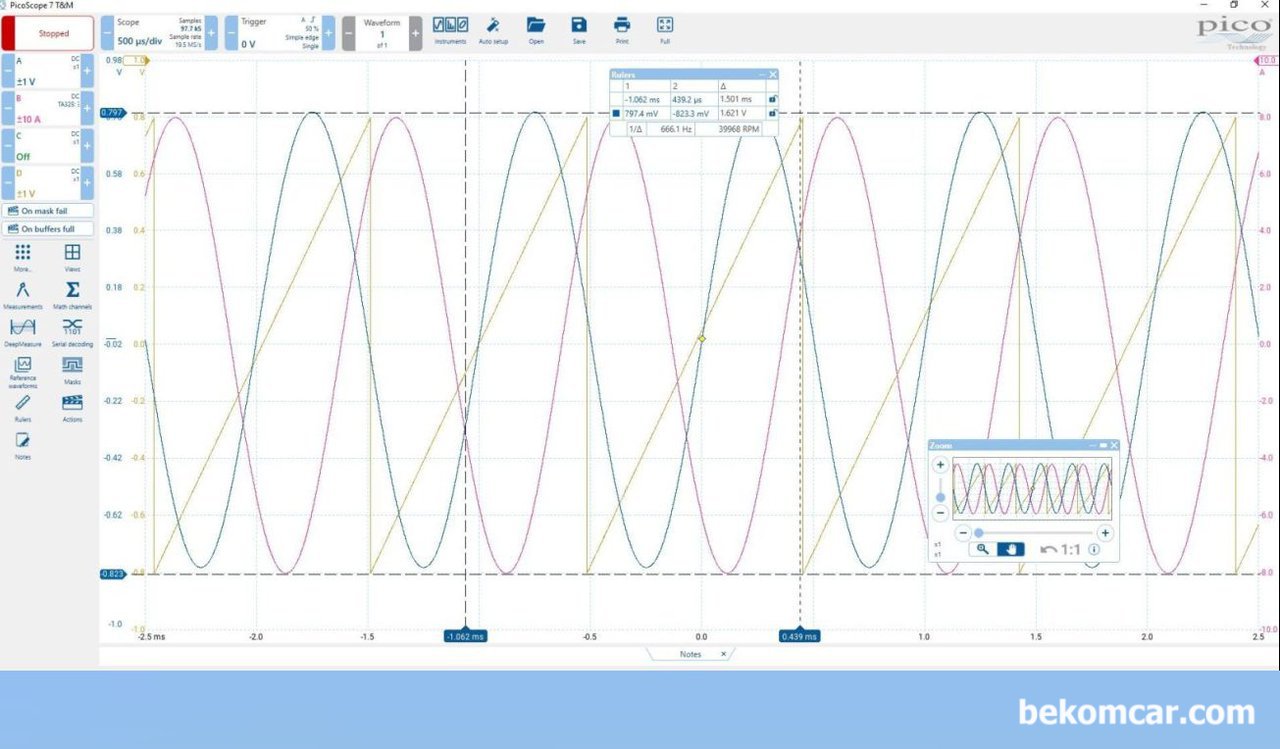The height and width of the screenshot is (749, 1280).
Task: Decrease Scope timebase with minus button
Action: point(107,33)
